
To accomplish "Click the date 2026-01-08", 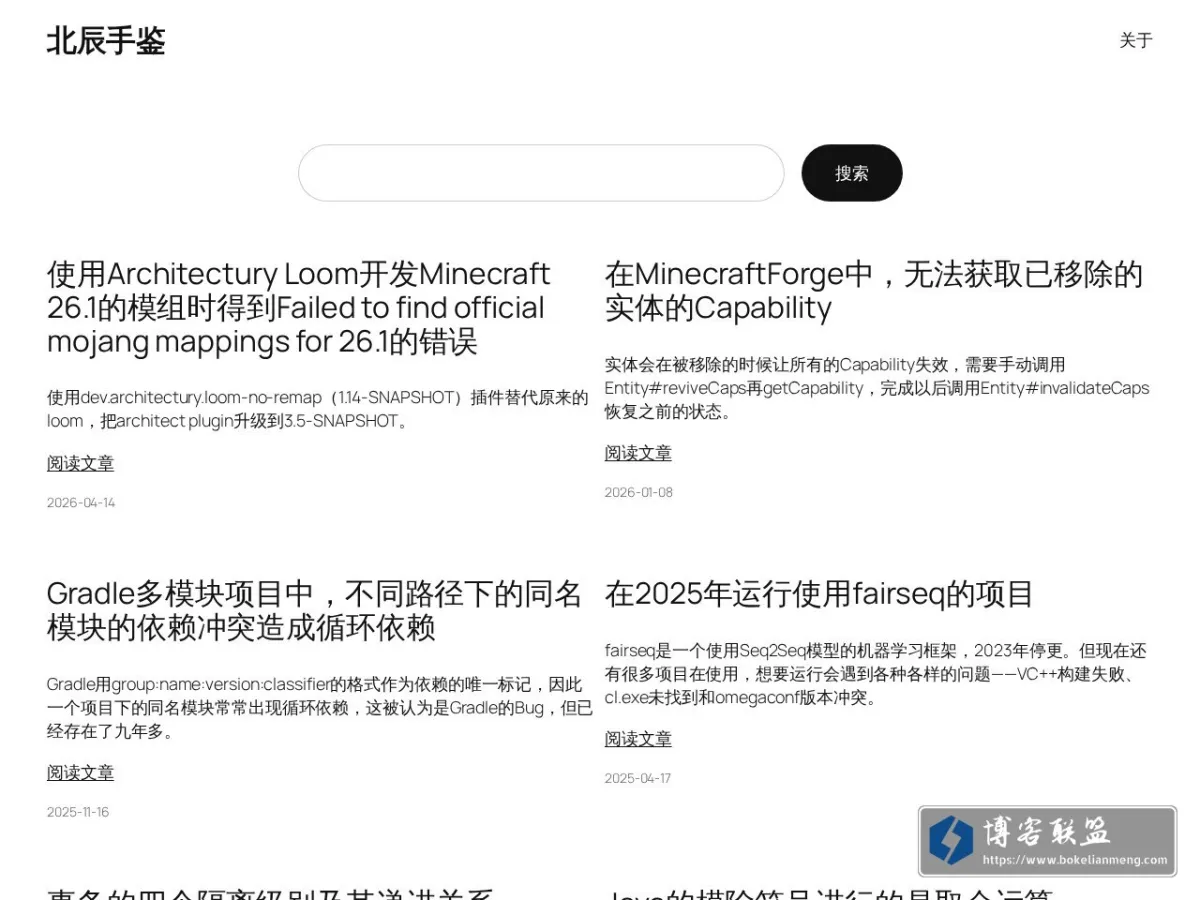I will click(639, 492).
